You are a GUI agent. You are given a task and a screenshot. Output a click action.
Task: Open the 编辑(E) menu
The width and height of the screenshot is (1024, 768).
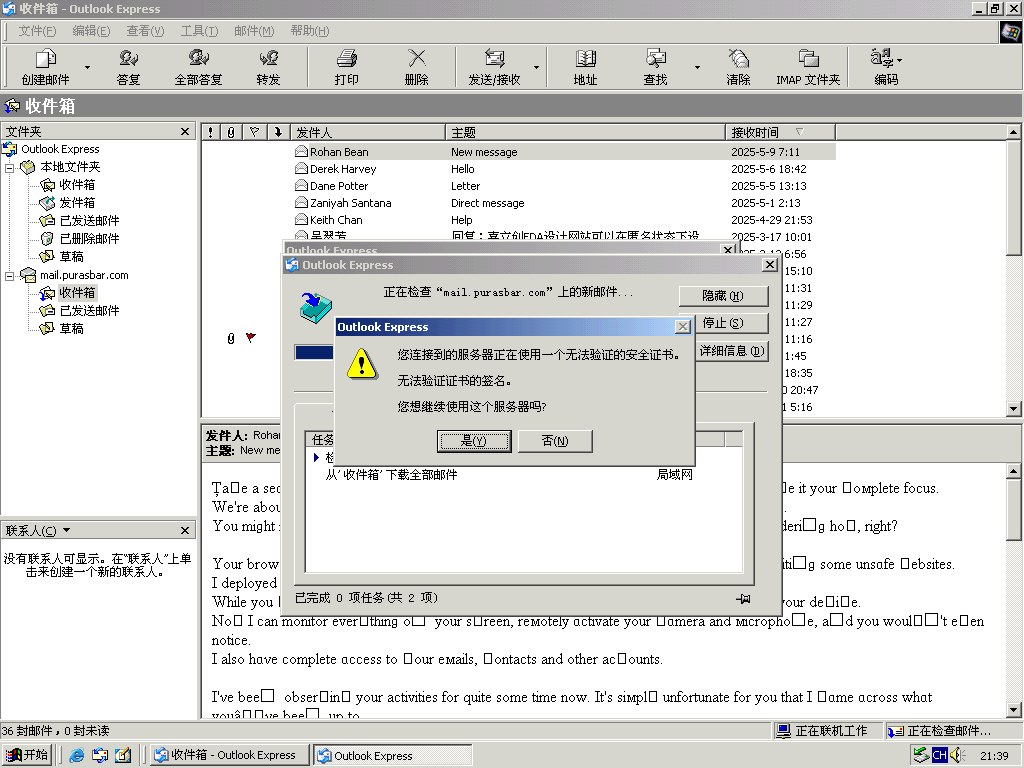[91, 31]
